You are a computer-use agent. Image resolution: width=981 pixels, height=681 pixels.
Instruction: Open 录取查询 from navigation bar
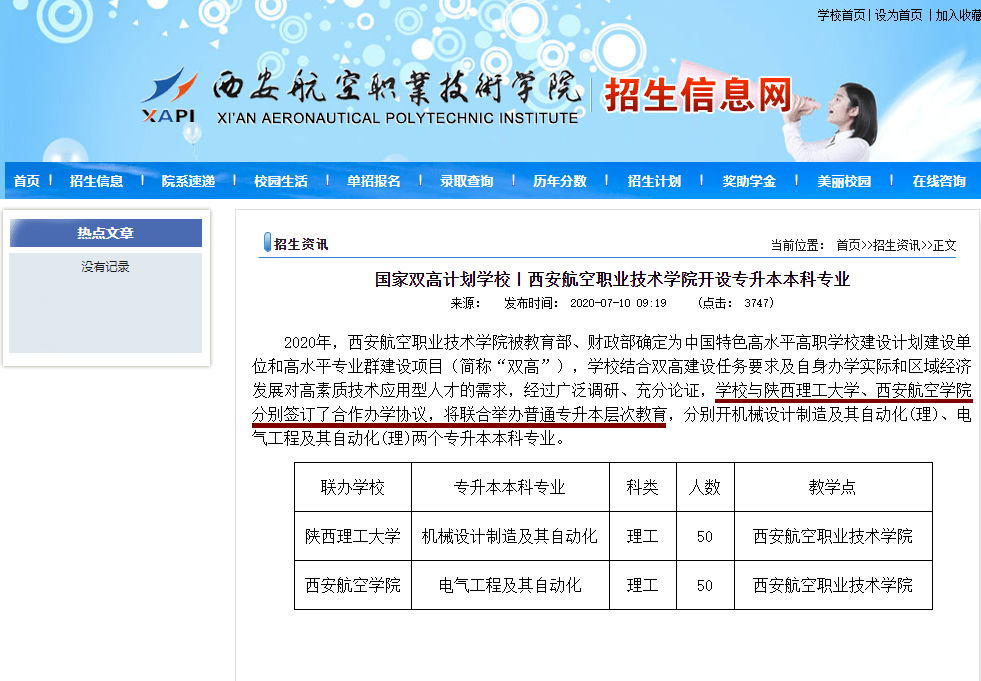coord(467,181)
